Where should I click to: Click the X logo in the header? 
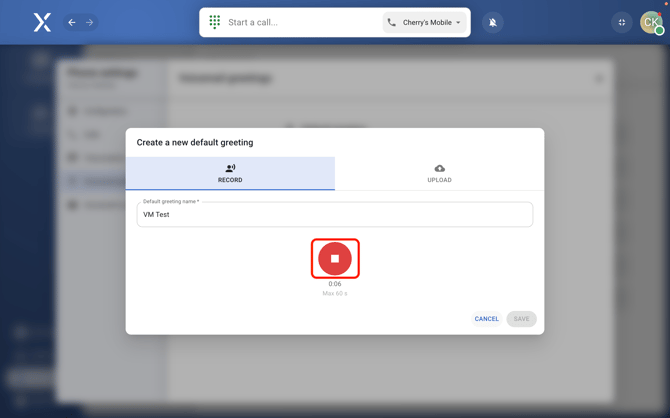point(42,22)
